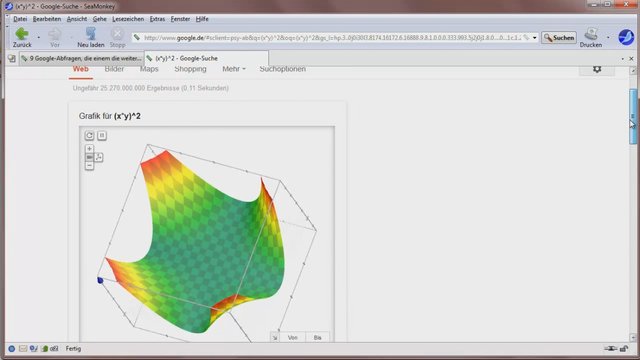The image size is (640, 360).
Task: Open the Hilfe menu
Action: pyautogui.click(x=202, y=19)
